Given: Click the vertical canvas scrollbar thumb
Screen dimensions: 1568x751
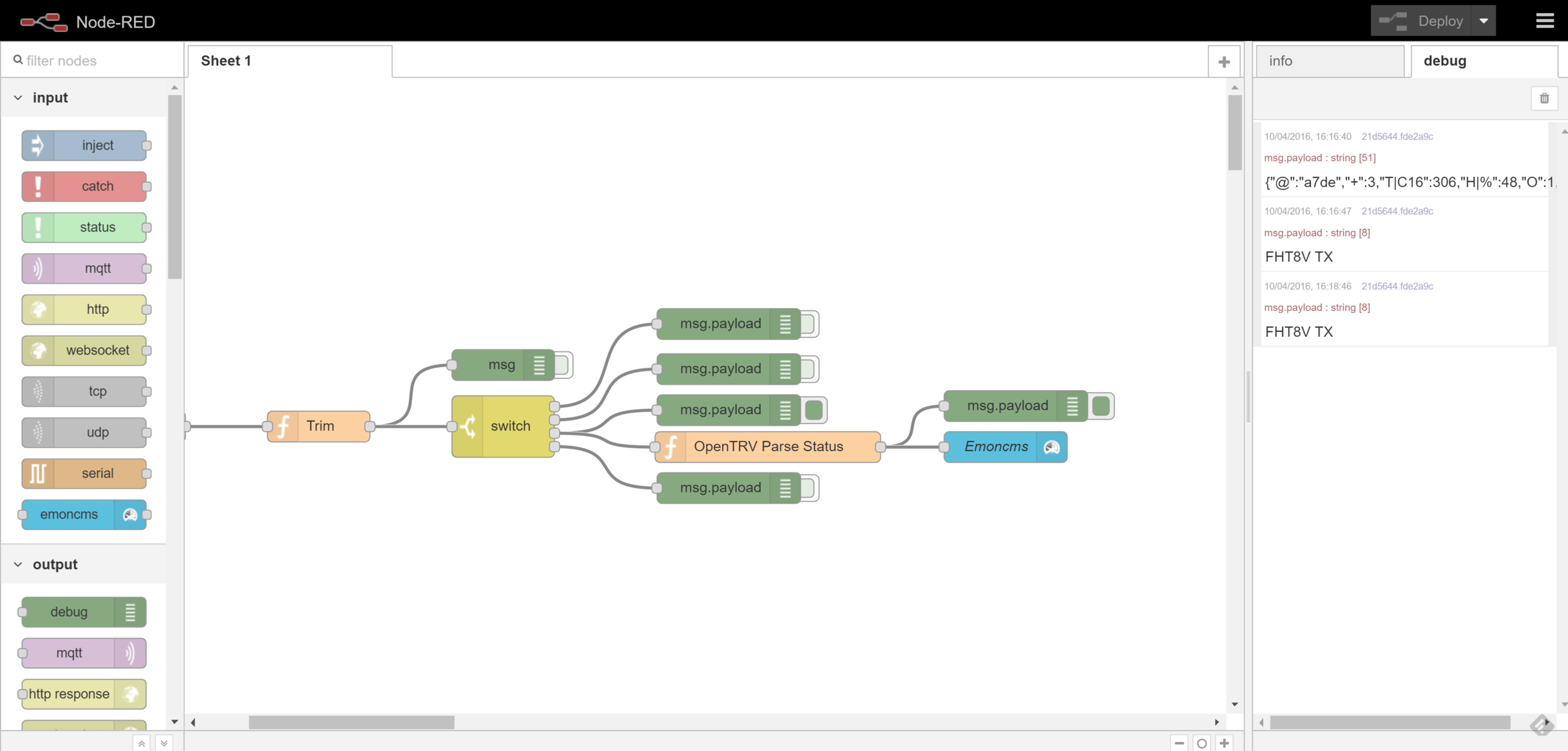Looking at the screenshot, I should [1235, 132].
